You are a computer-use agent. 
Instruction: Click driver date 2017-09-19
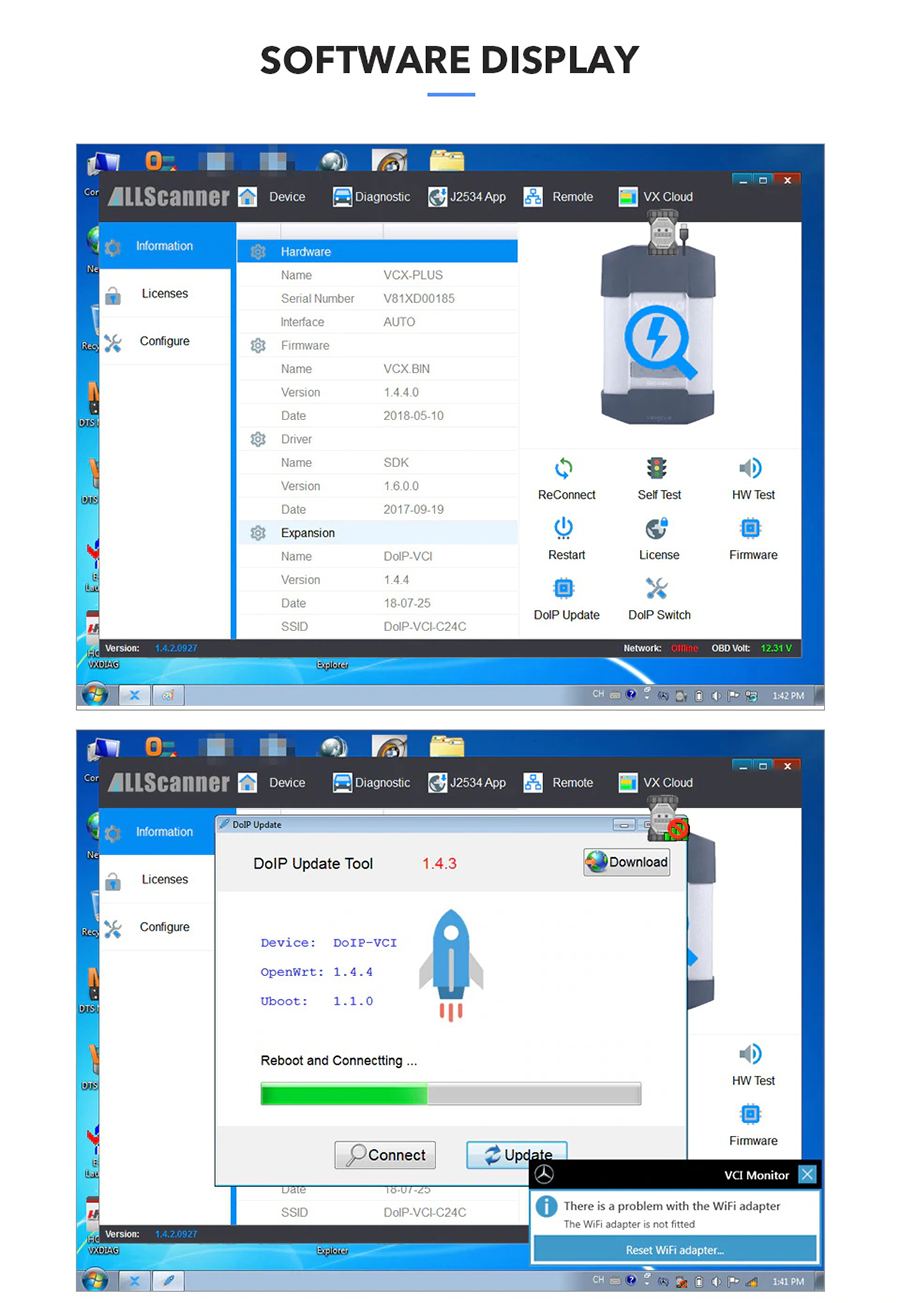(414, 510)
